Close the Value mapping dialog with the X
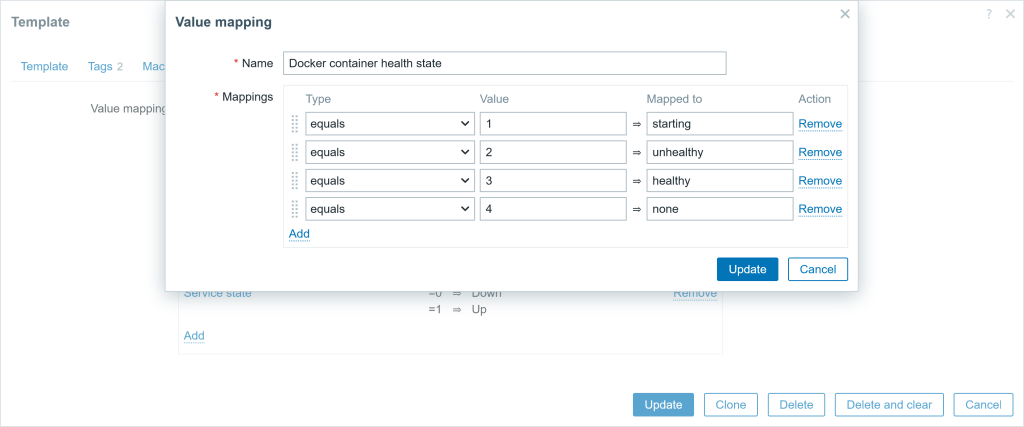Image resolution: width=1024 pixels, height=427 pixels. click(844, 14)
